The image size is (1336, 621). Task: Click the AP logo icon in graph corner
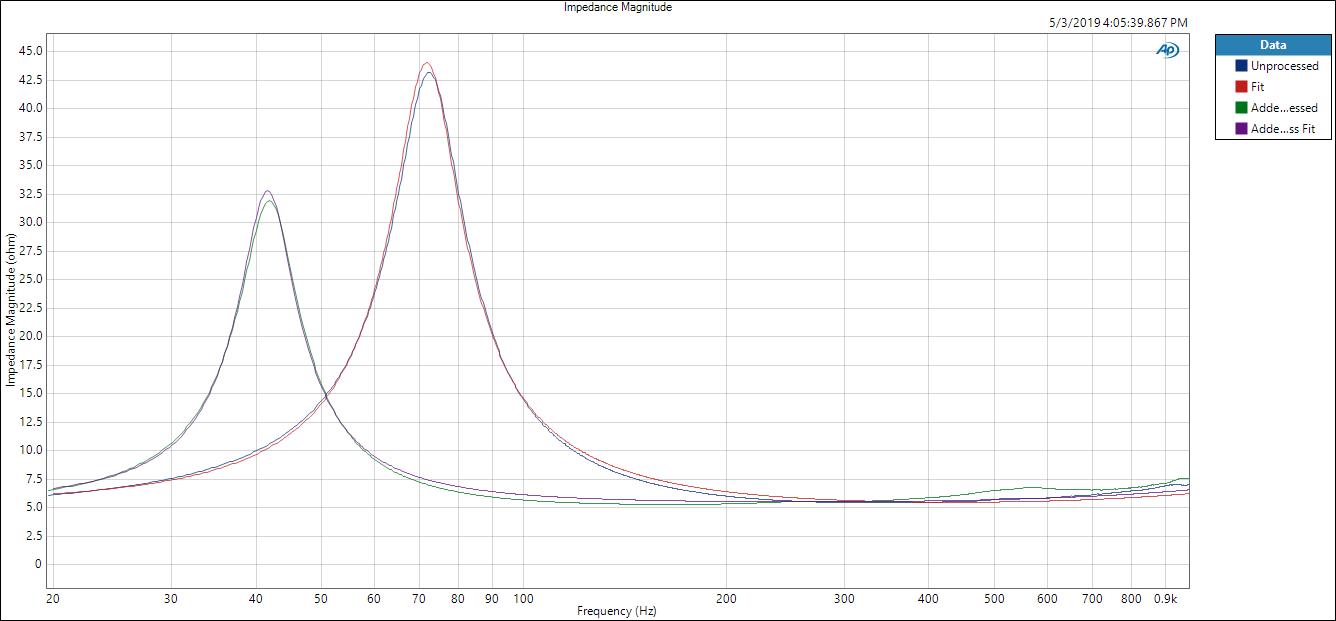1167,50
